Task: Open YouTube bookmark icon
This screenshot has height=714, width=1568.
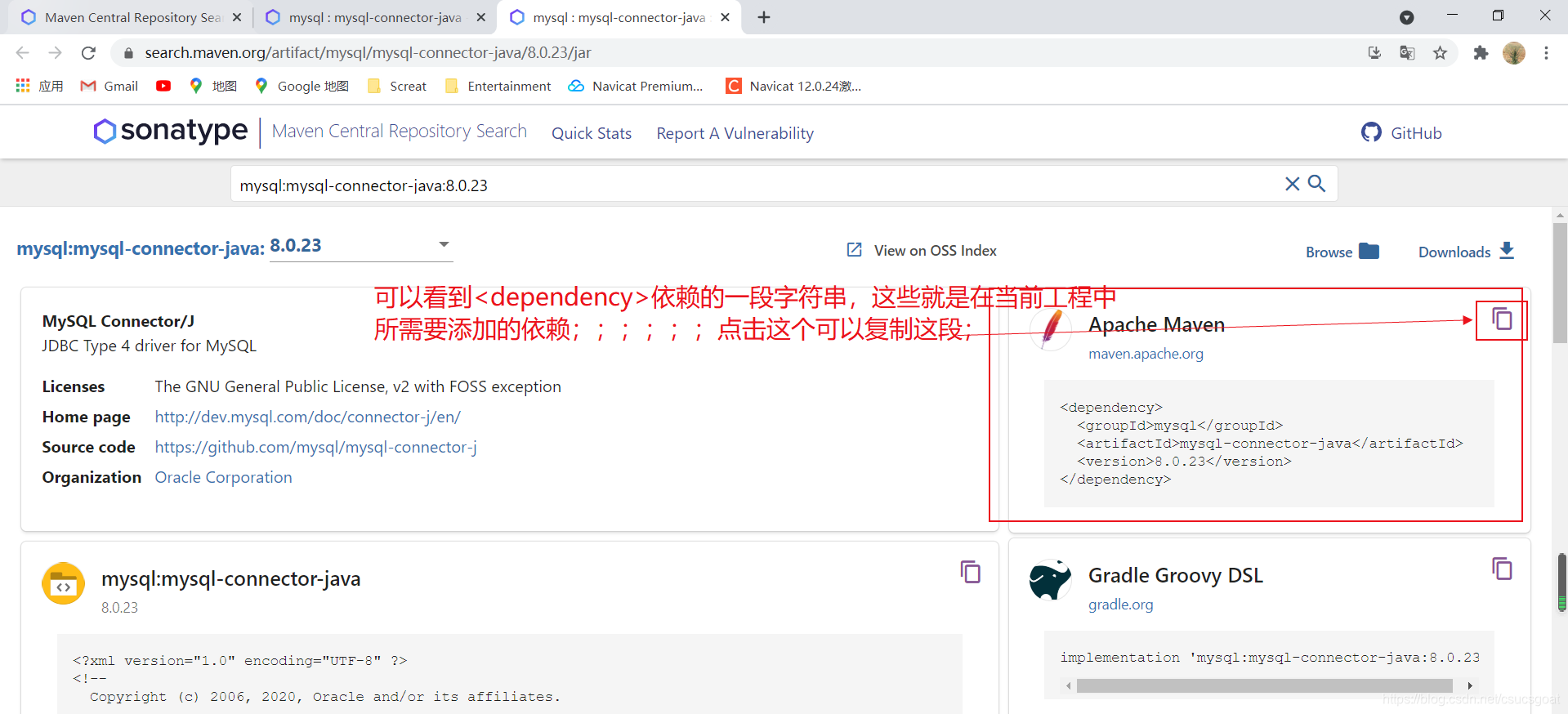Action: 163,86
